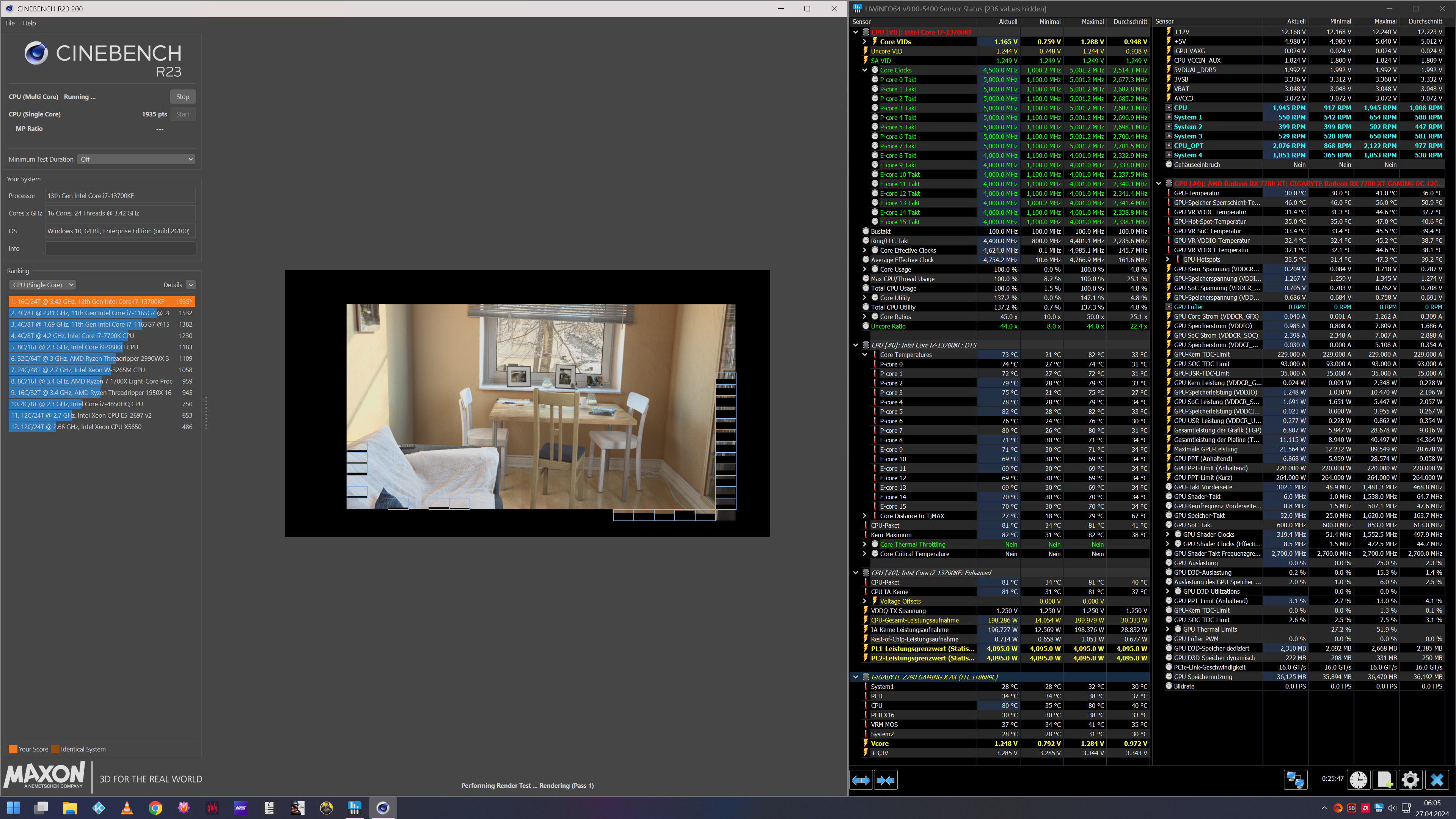The image size is (1456, 819).
Task: Open HWiNFO sensor settings gear icon
Action: [1410, 780]
